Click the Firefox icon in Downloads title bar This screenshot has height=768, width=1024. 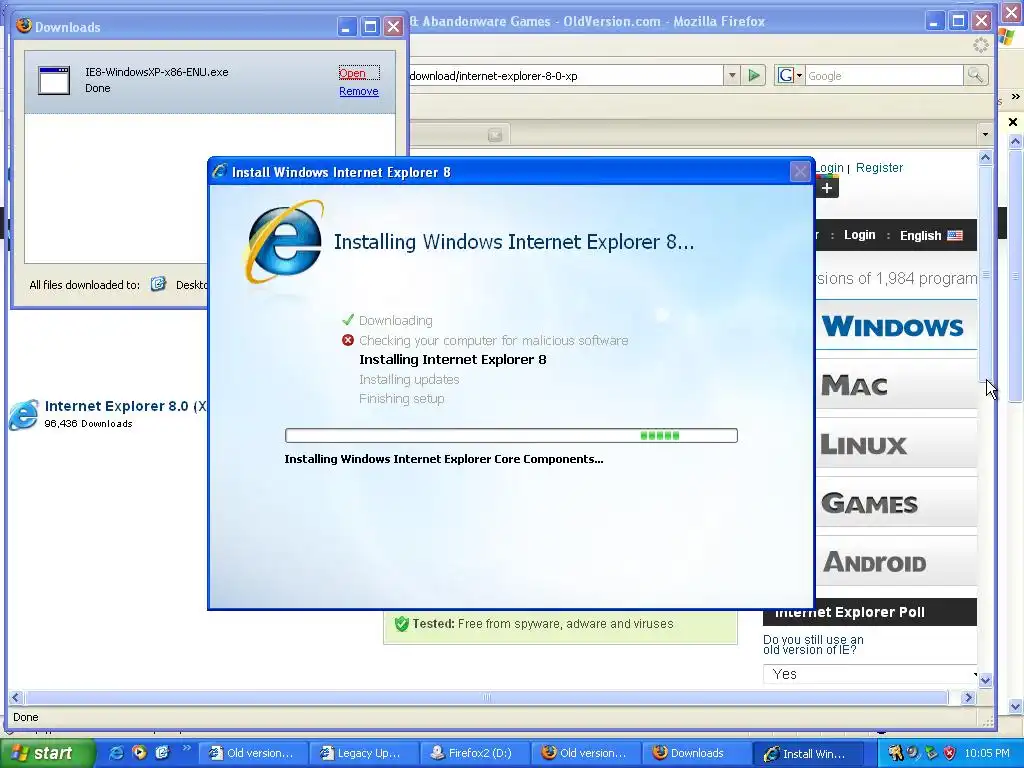(x=24, y=25)
